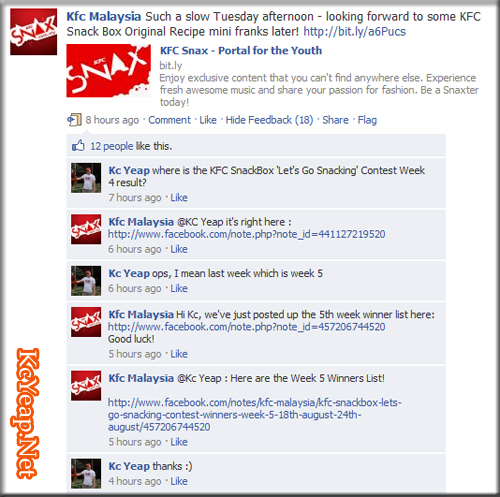This screenshot has height=497, width=500.
Task: View who likes via '12 people' link
Action: pos(112,146)
